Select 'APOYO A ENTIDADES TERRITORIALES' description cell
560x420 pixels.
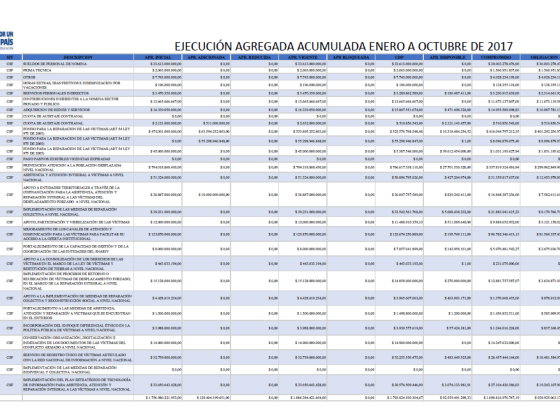78,195
